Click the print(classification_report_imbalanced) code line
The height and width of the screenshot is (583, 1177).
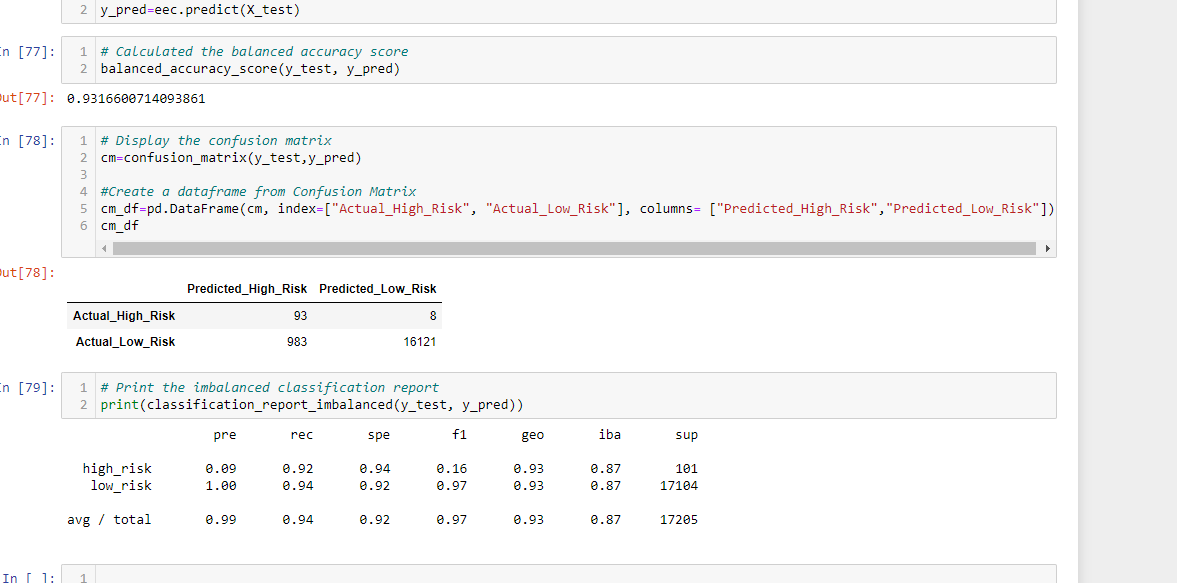click(x=312, y=405)
